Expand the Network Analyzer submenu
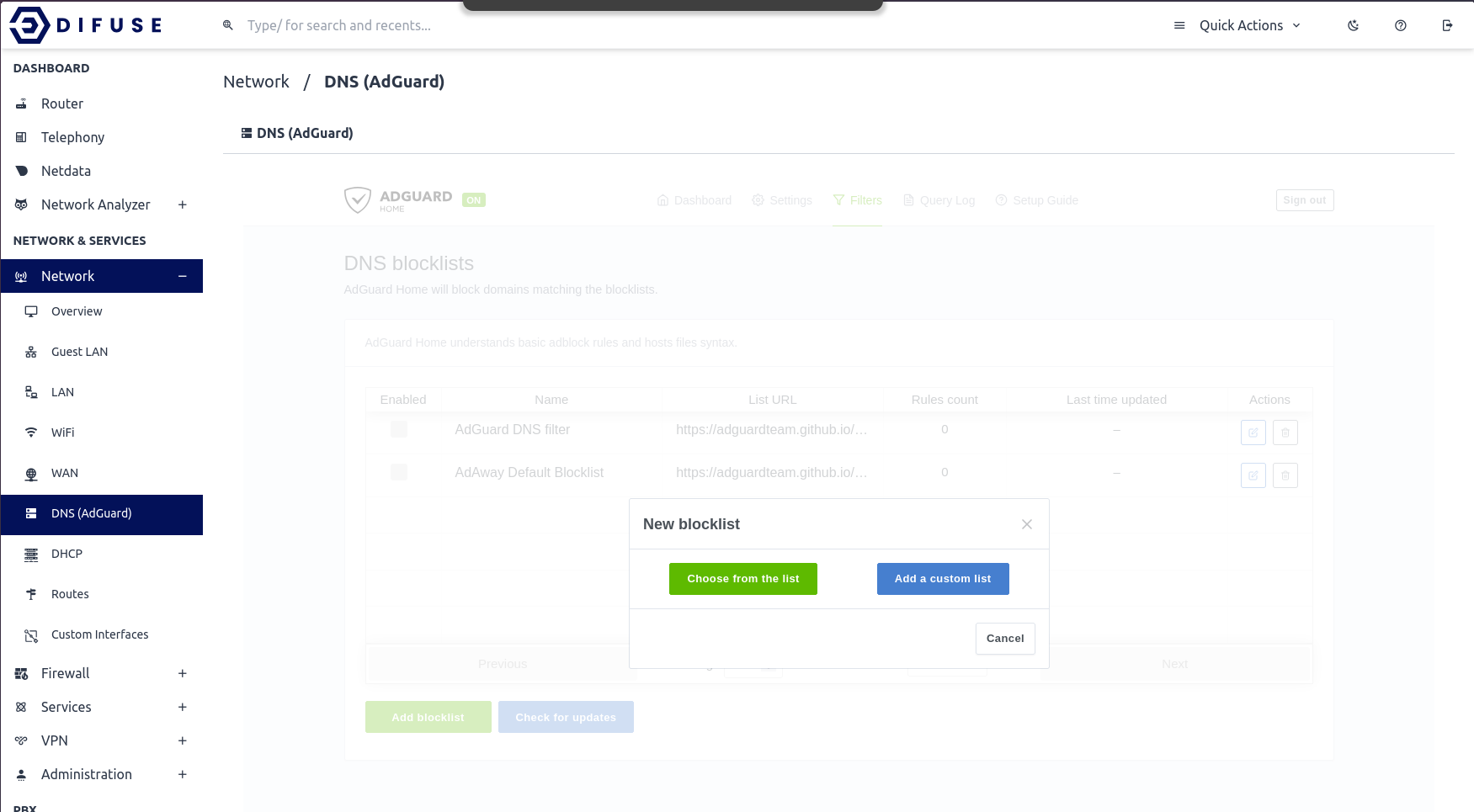Image resolution: width=1474 pixels, height=812 pixels. pos(182,204)
